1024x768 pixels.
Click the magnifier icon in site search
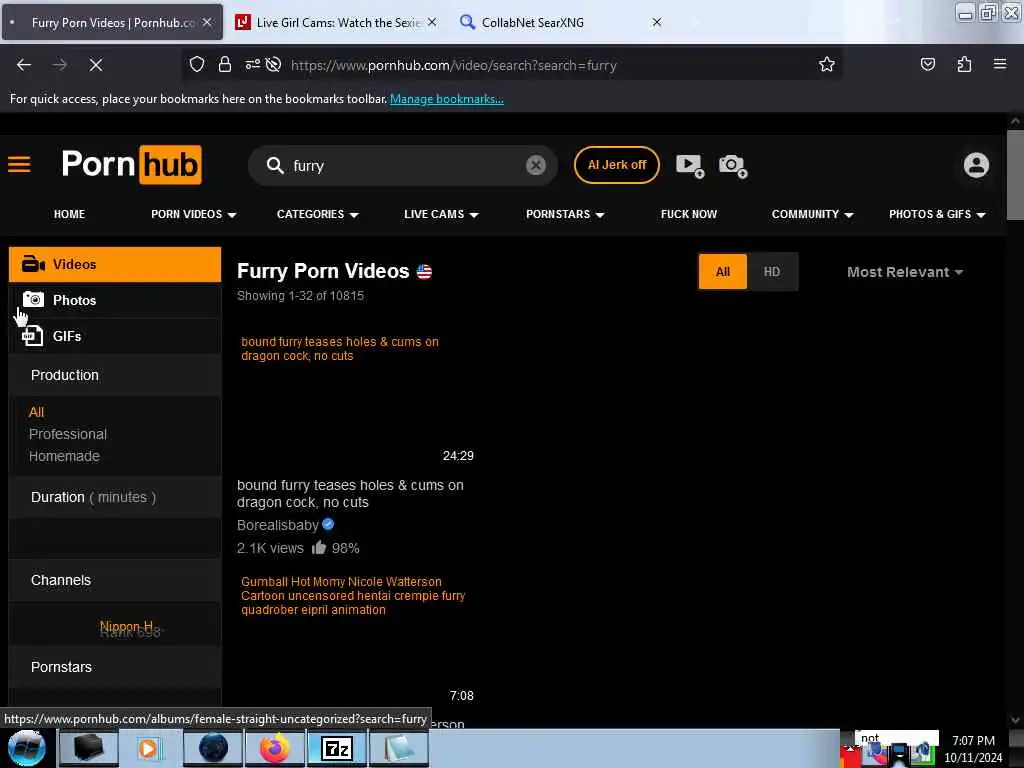pyautogui.click(x=275, y=165)
